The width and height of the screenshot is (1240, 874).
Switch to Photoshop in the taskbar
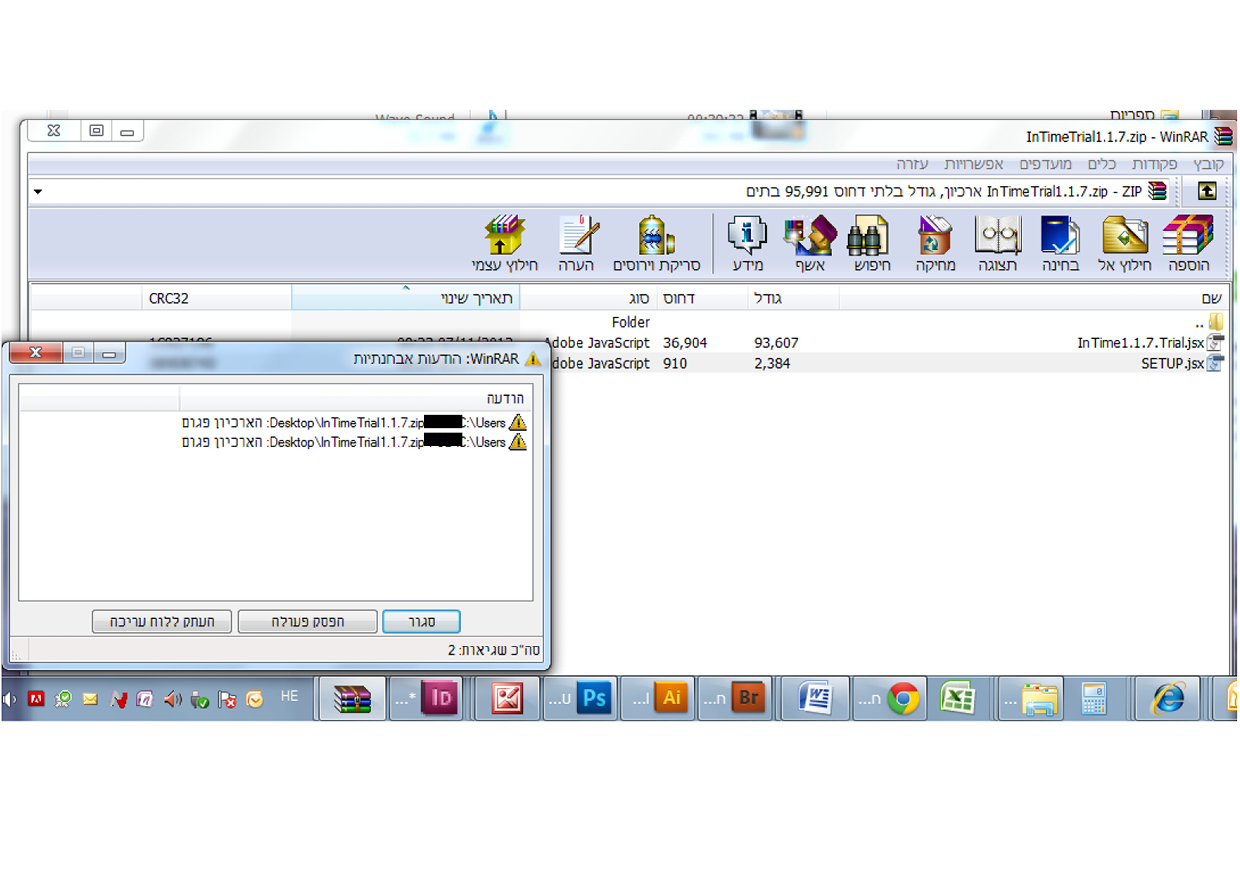(x=578, y=698)
